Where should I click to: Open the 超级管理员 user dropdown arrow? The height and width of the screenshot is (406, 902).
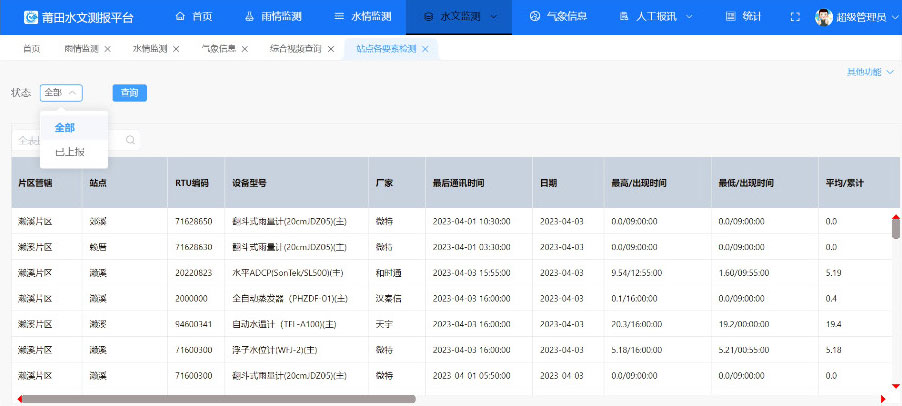point(896,17)
